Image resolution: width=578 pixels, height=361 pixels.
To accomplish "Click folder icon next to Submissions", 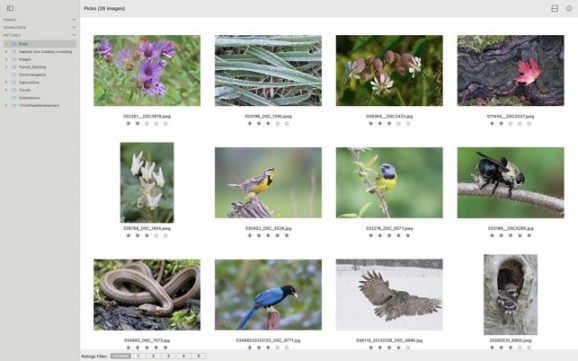I will [x=14, y=98].
